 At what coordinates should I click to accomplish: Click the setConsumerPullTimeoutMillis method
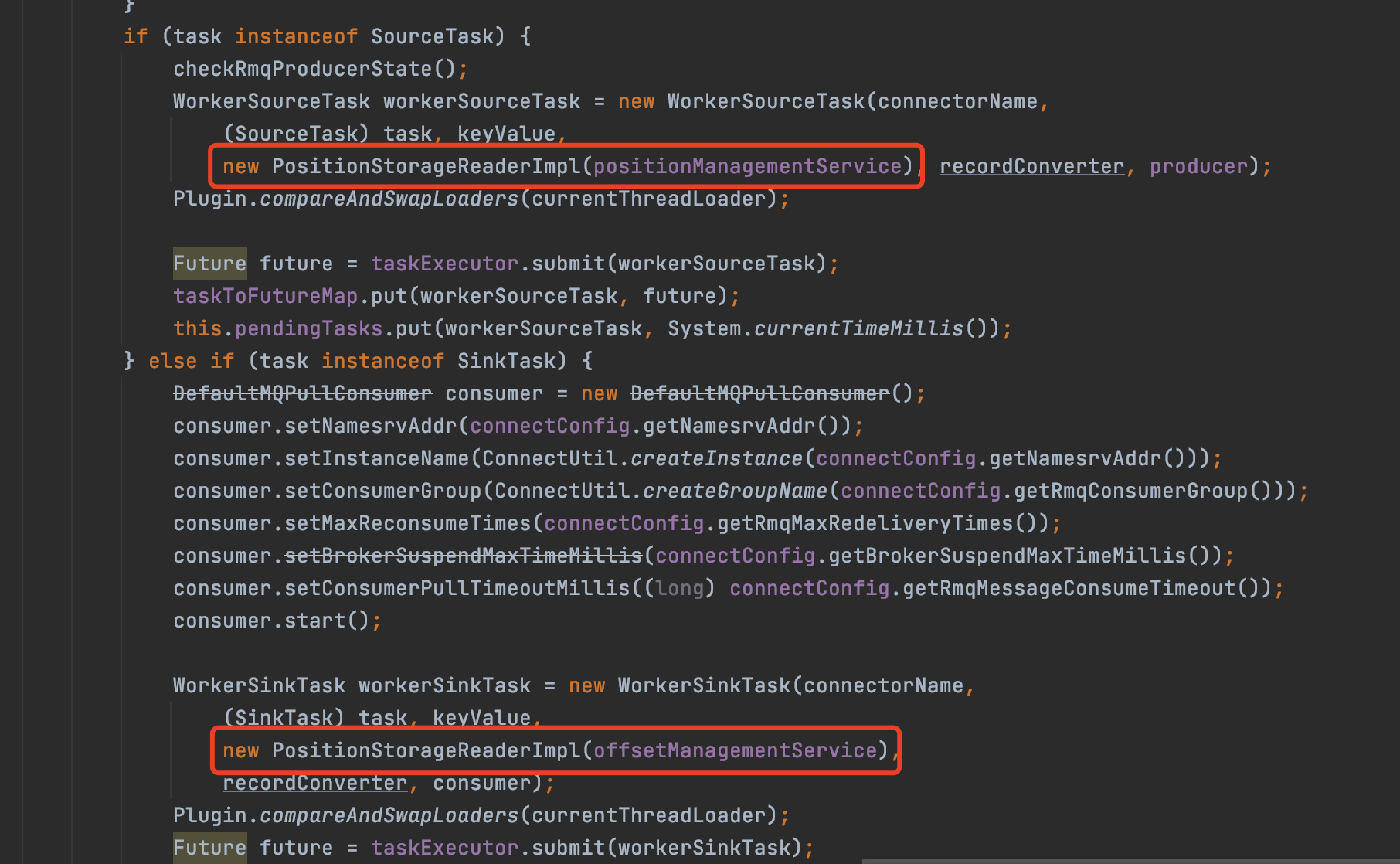tap(457, 588)
